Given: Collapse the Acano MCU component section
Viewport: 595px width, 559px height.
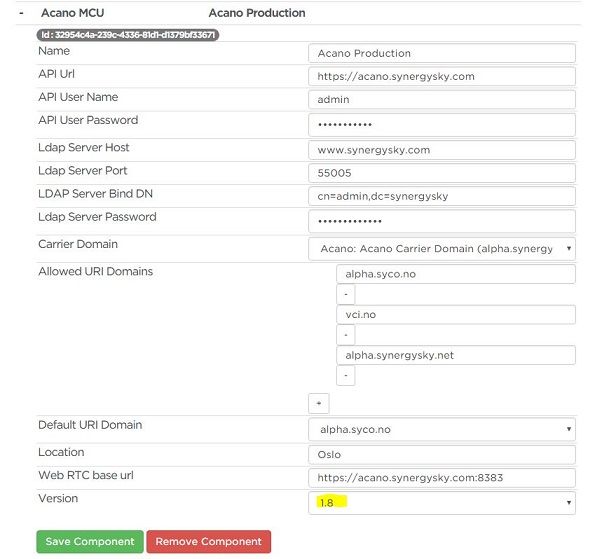Looking at the screenshot, I should 21,13.
